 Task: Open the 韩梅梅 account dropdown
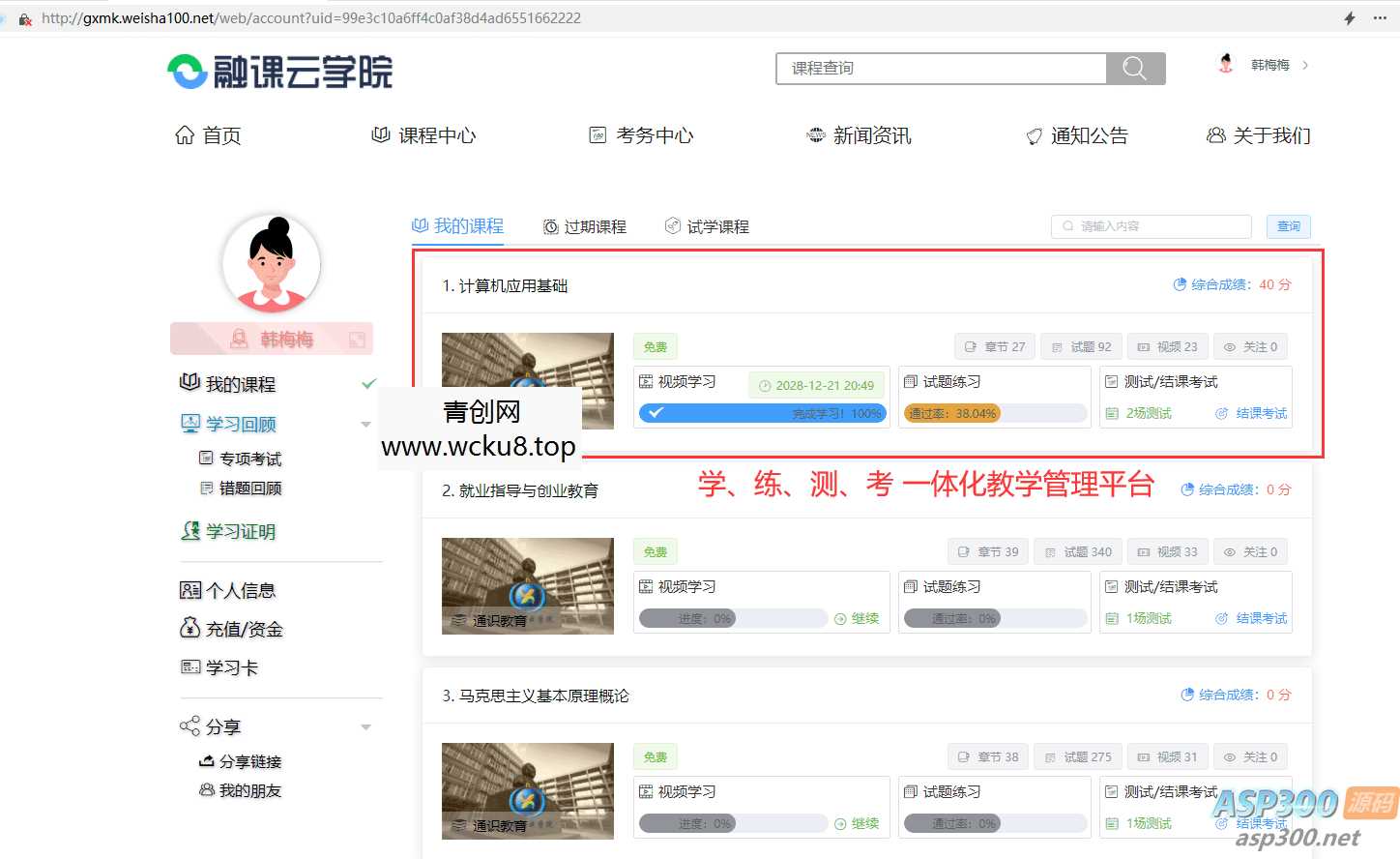1269,65
